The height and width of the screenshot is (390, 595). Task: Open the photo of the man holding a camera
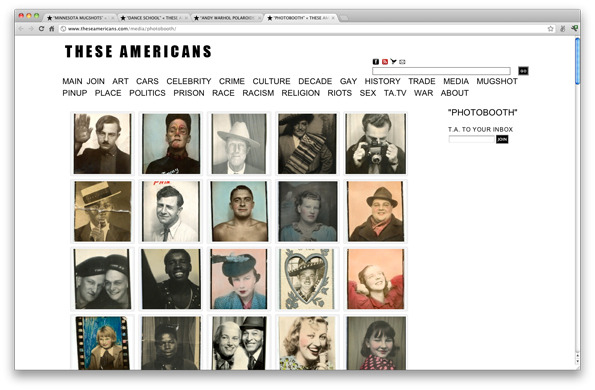pyautogui.click(x=376, y=144)
